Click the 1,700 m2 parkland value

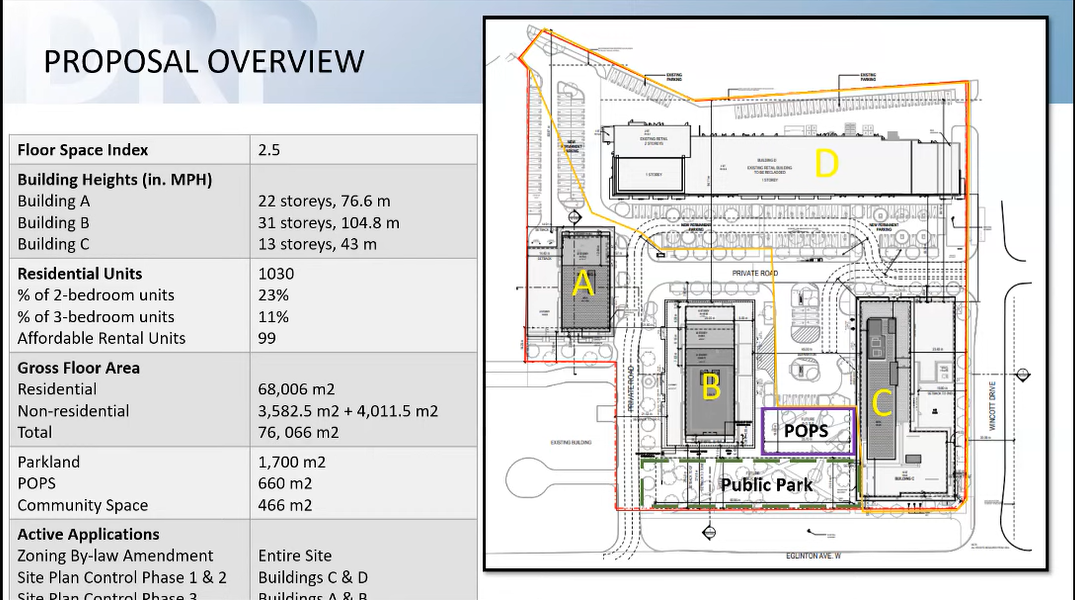[x=291, y=462]
